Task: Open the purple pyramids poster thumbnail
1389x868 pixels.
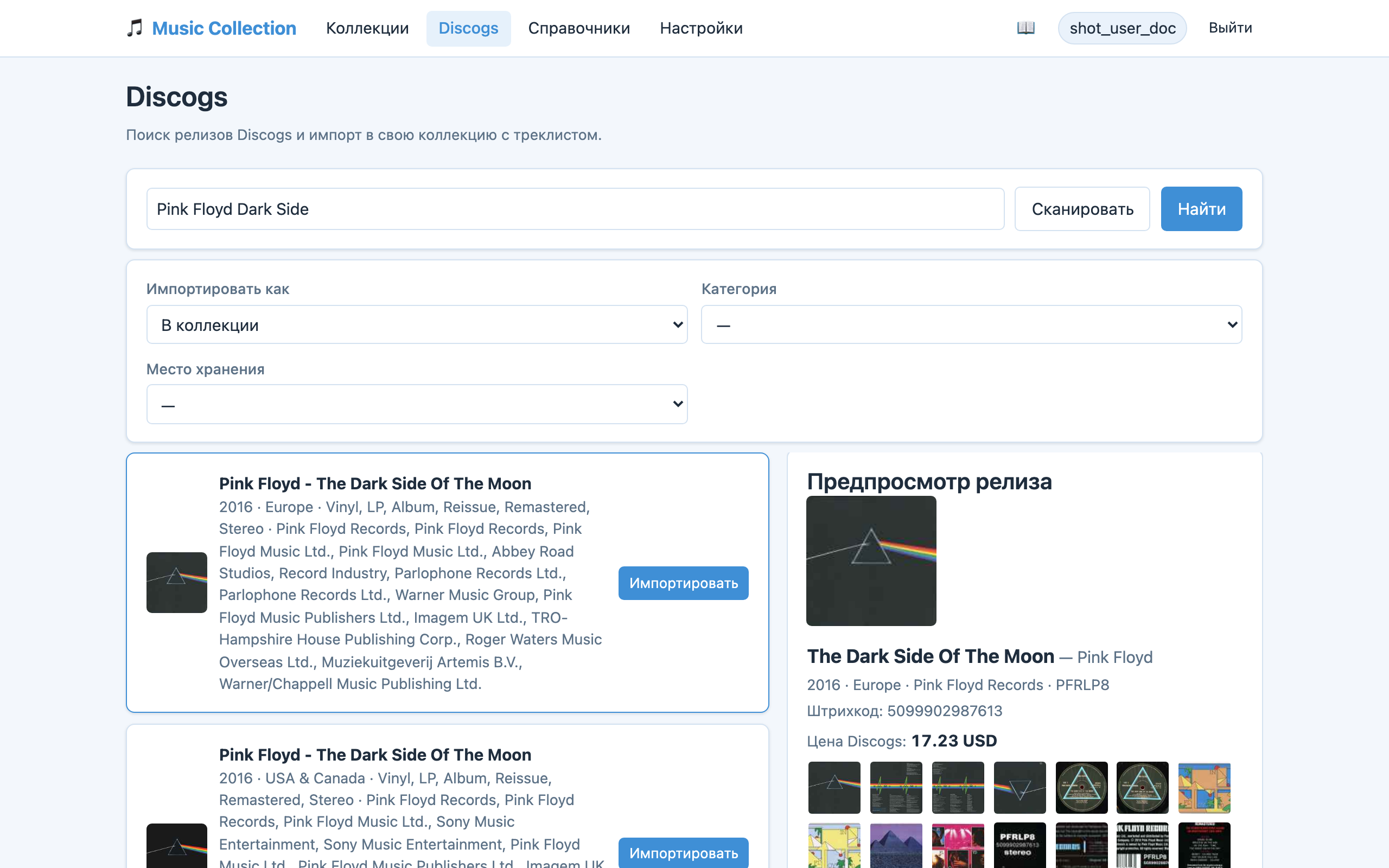Action: (896, 846)
